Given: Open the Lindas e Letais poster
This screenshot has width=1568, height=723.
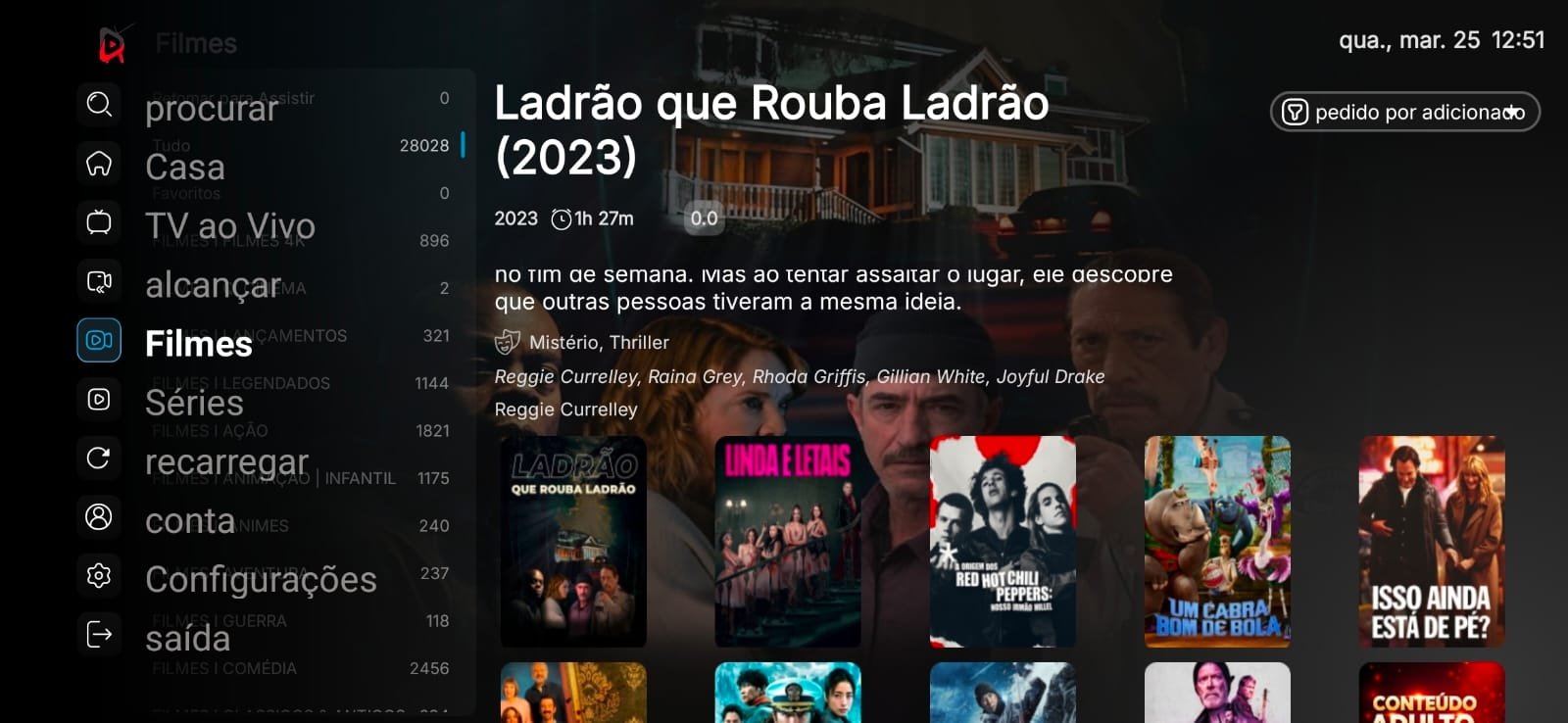Looking at the screenshot, I should [788, 542].
